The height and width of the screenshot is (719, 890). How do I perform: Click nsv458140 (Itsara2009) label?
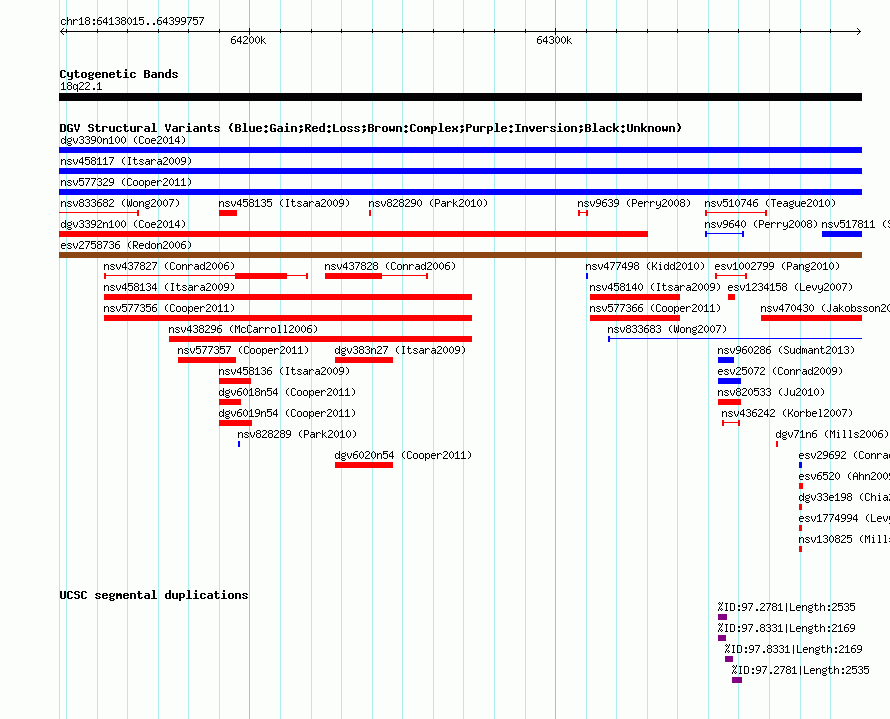(x=655, y=287)
